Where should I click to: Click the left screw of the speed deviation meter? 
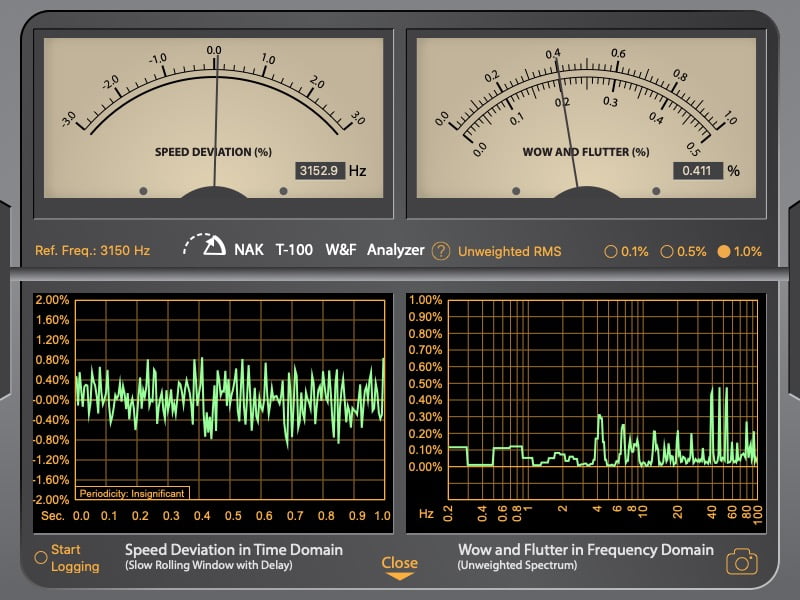(x=143, y=191)
